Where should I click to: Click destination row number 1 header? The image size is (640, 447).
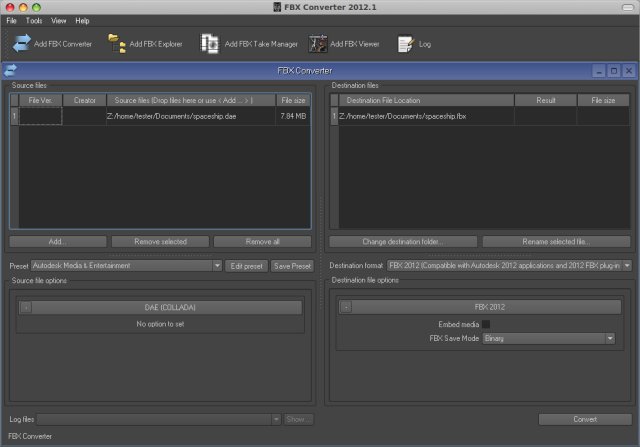click(x=334, y=116)
